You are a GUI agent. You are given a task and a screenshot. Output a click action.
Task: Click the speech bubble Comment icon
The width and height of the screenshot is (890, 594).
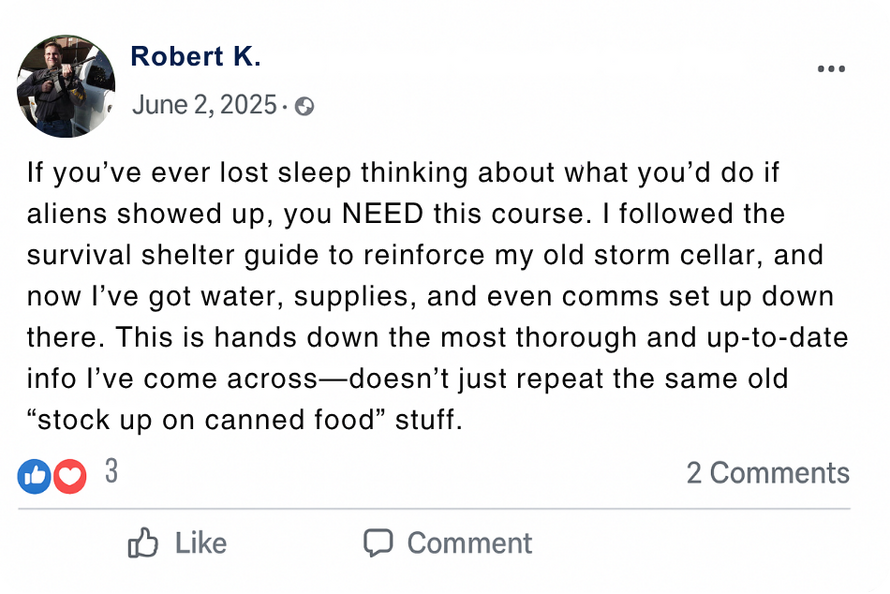(x=377, y=543)
